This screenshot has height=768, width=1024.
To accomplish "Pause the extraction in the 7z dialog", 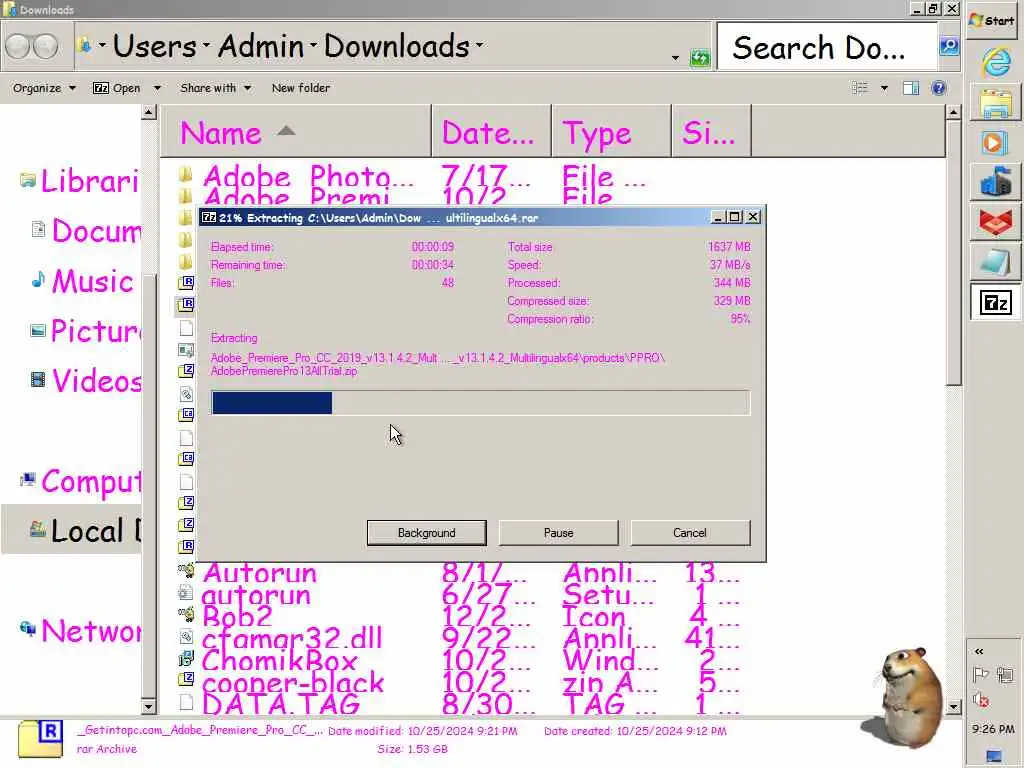I will click(x=558, y=533).
